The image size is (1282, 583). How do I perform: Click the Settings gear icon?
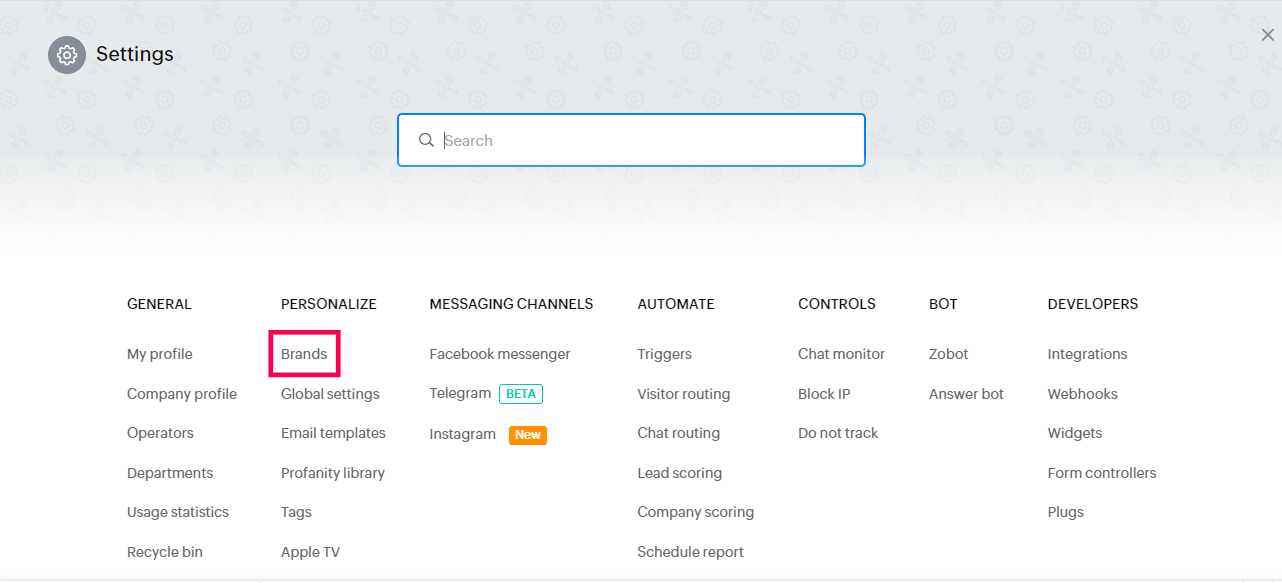pyautogui.click(x=67, y=55)
